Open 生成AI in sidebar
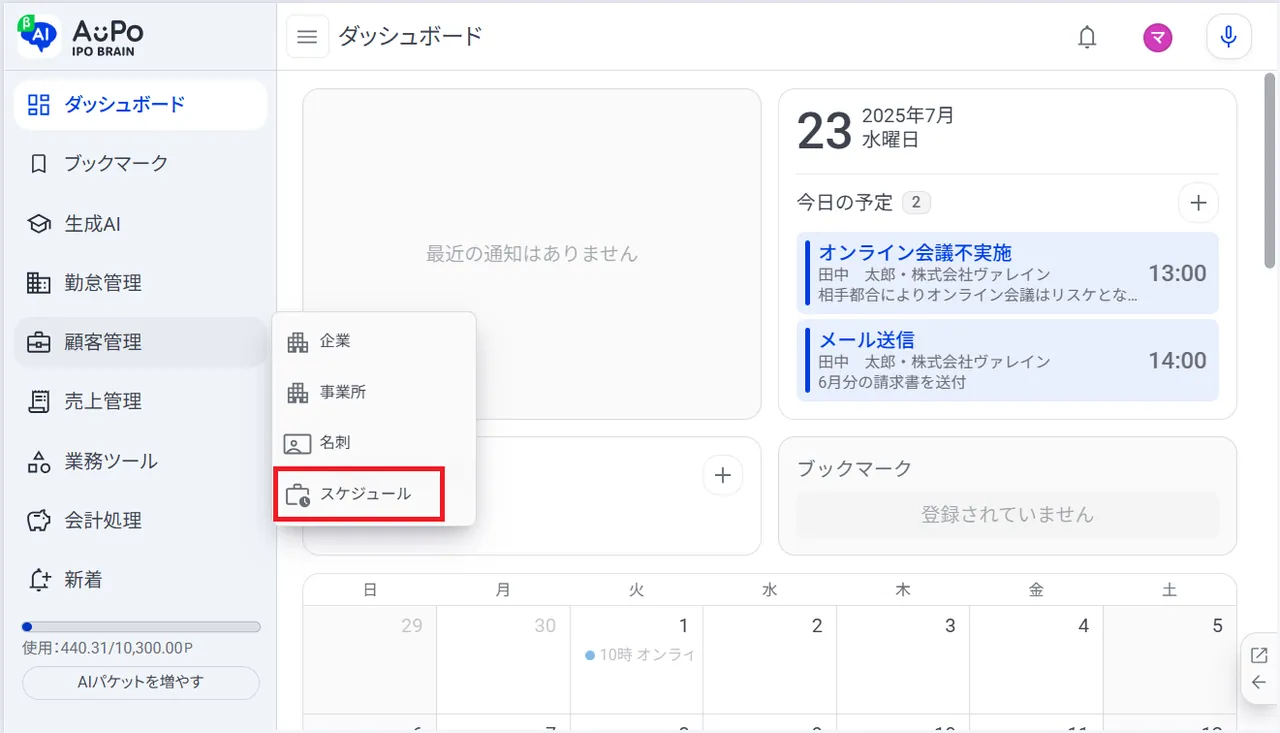Image resolution: width=1280 pixels, height=733 pixels. click(140, 224)
